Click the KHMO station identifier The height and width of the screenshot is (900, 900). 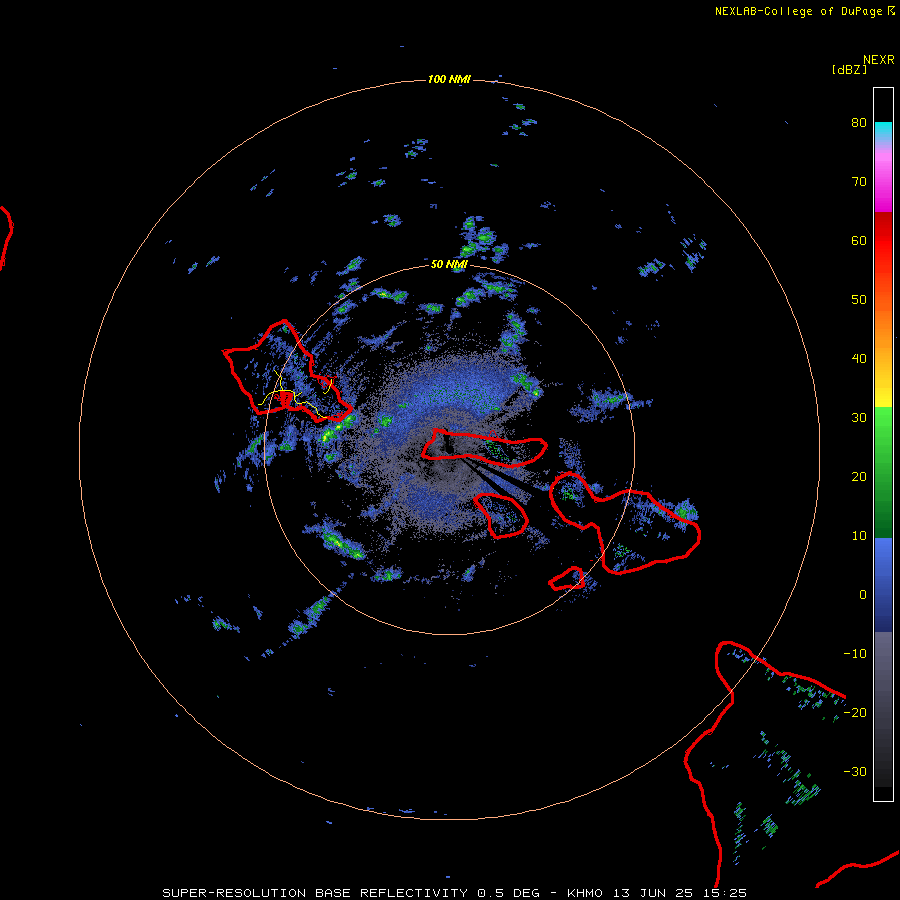[585, 893]
